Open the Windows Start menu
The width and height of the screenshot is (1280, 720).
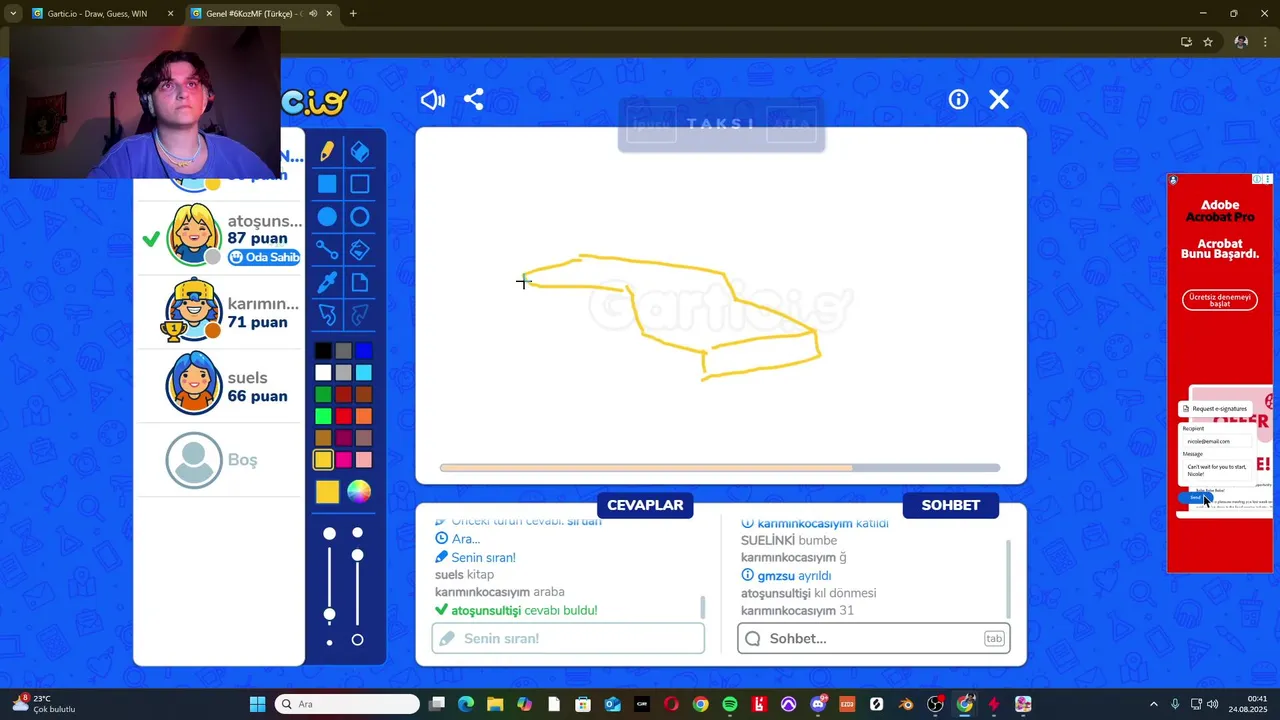[257, 704]
